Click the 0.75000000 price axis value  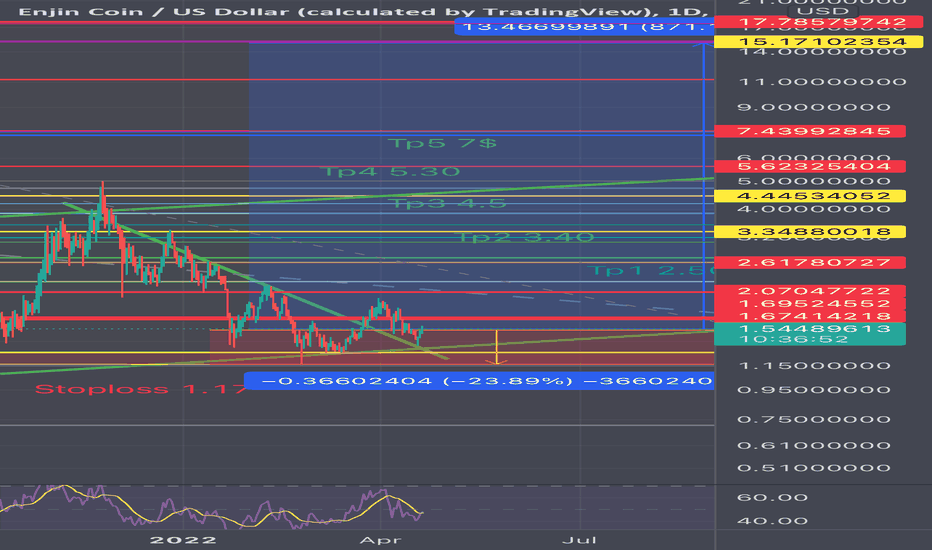click(814, 420)
